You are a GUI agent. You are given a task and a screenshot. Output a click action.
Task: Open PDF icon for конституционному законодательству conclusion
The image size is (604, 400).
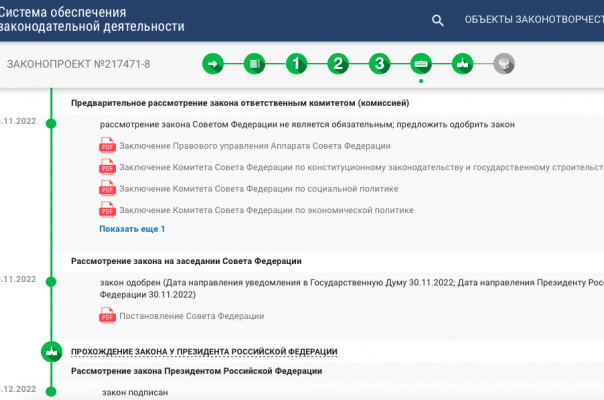pos(107,167)
